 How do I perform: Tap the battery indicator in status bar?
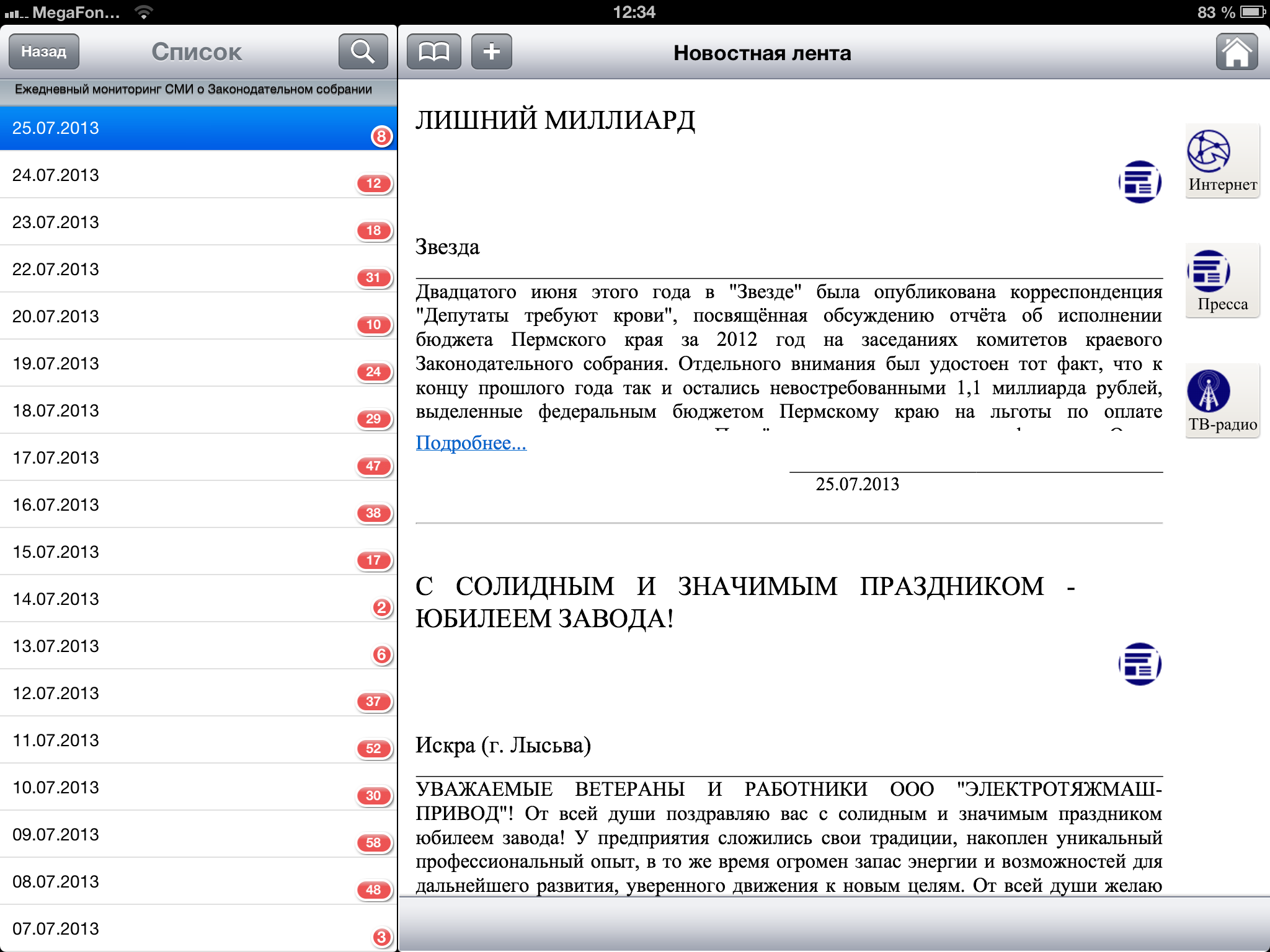[x=1253, y=12]
